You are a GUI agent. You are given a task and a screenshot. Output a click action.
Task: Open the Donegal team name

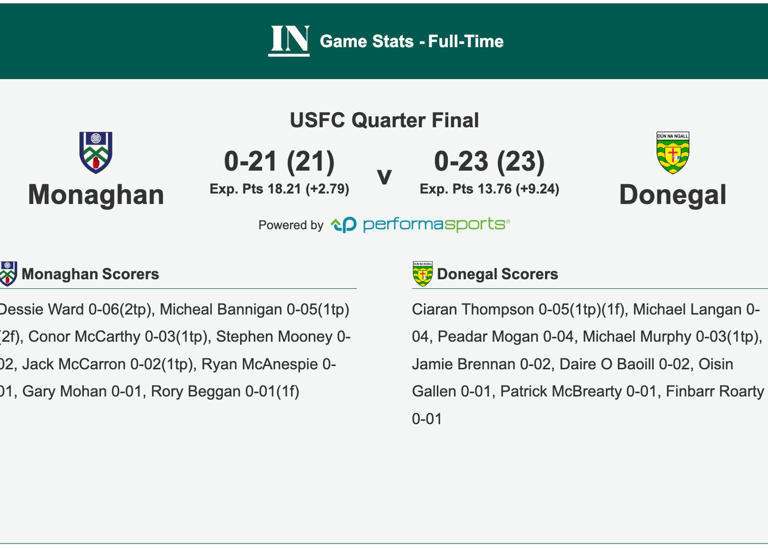(672, 195)
